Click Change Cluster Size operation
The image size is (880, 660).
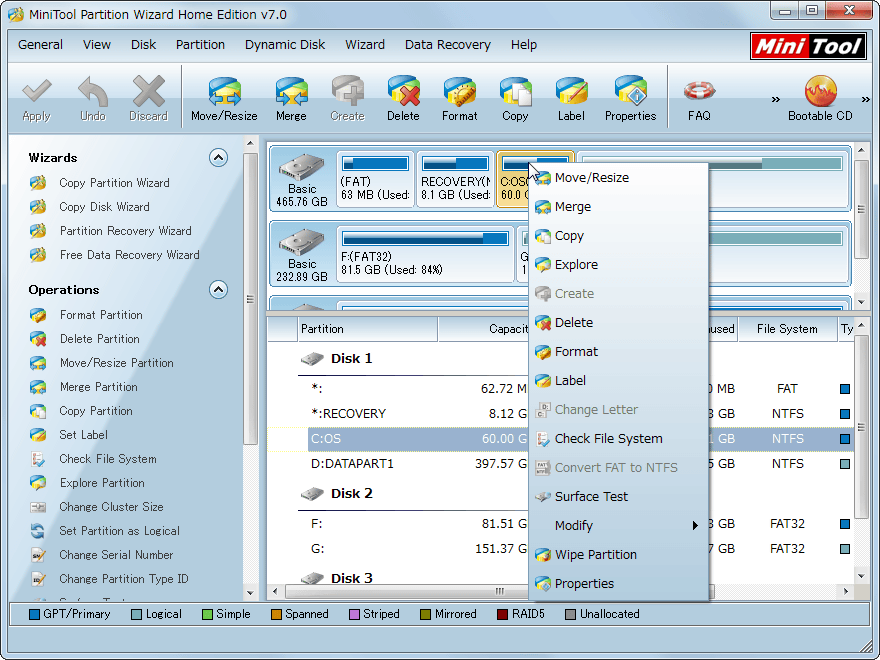pyautogui.click(x=111, y=507)
